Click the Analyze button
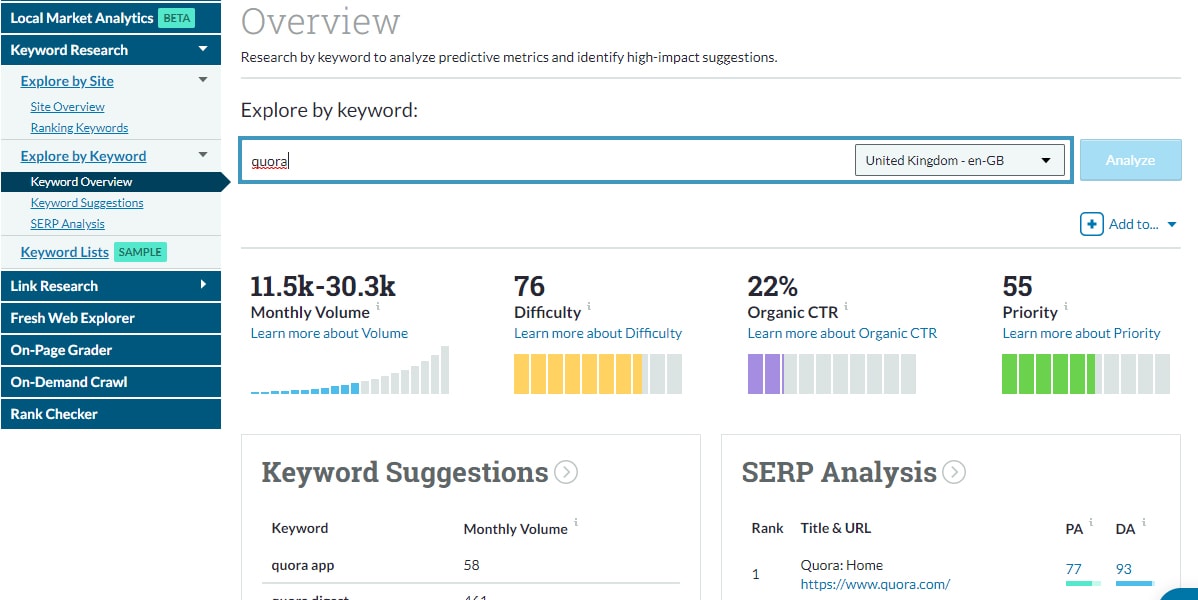This screenshot has width=1198, height=600. (1130, 160)
